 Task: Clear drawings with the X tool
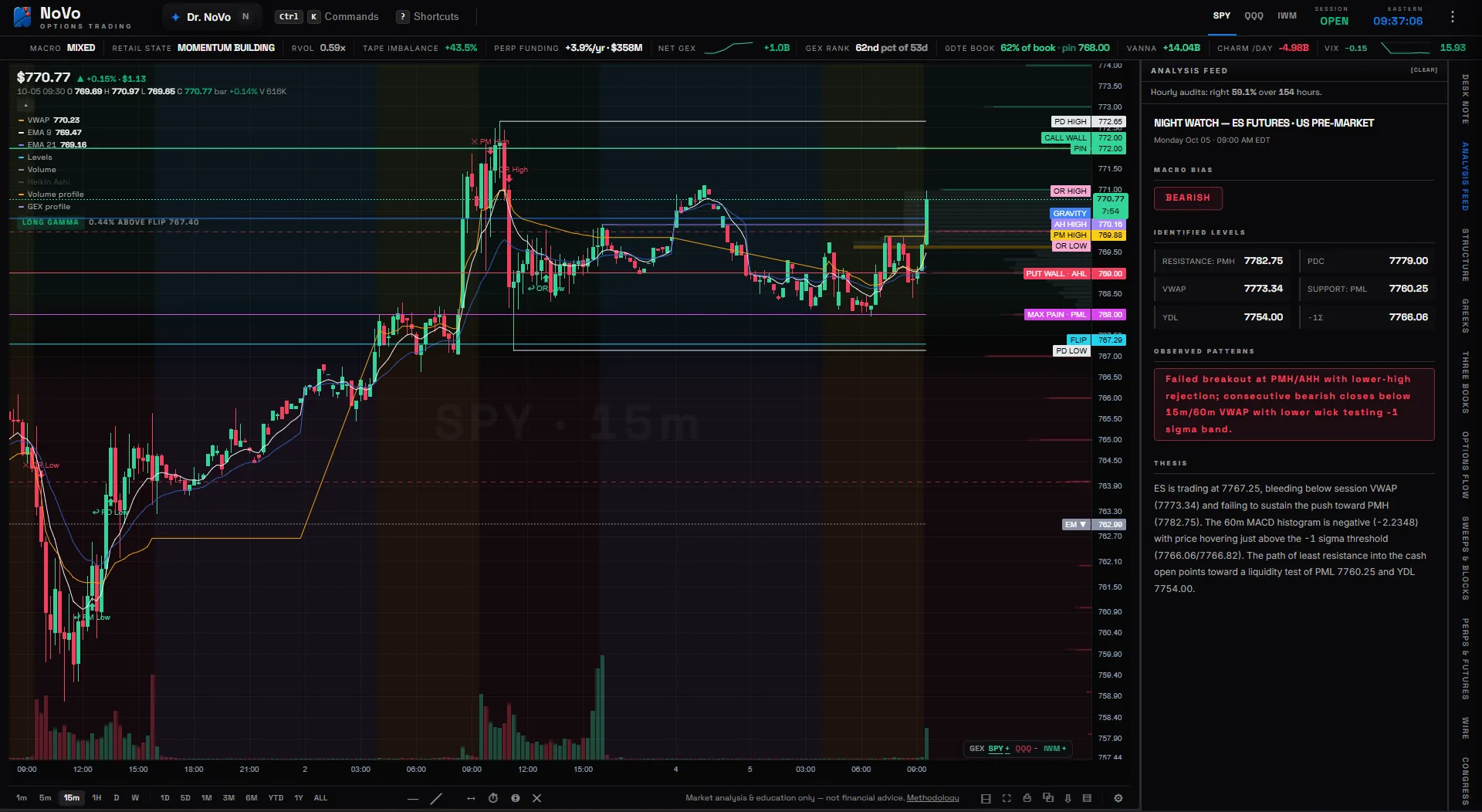[x=537, y=798]
